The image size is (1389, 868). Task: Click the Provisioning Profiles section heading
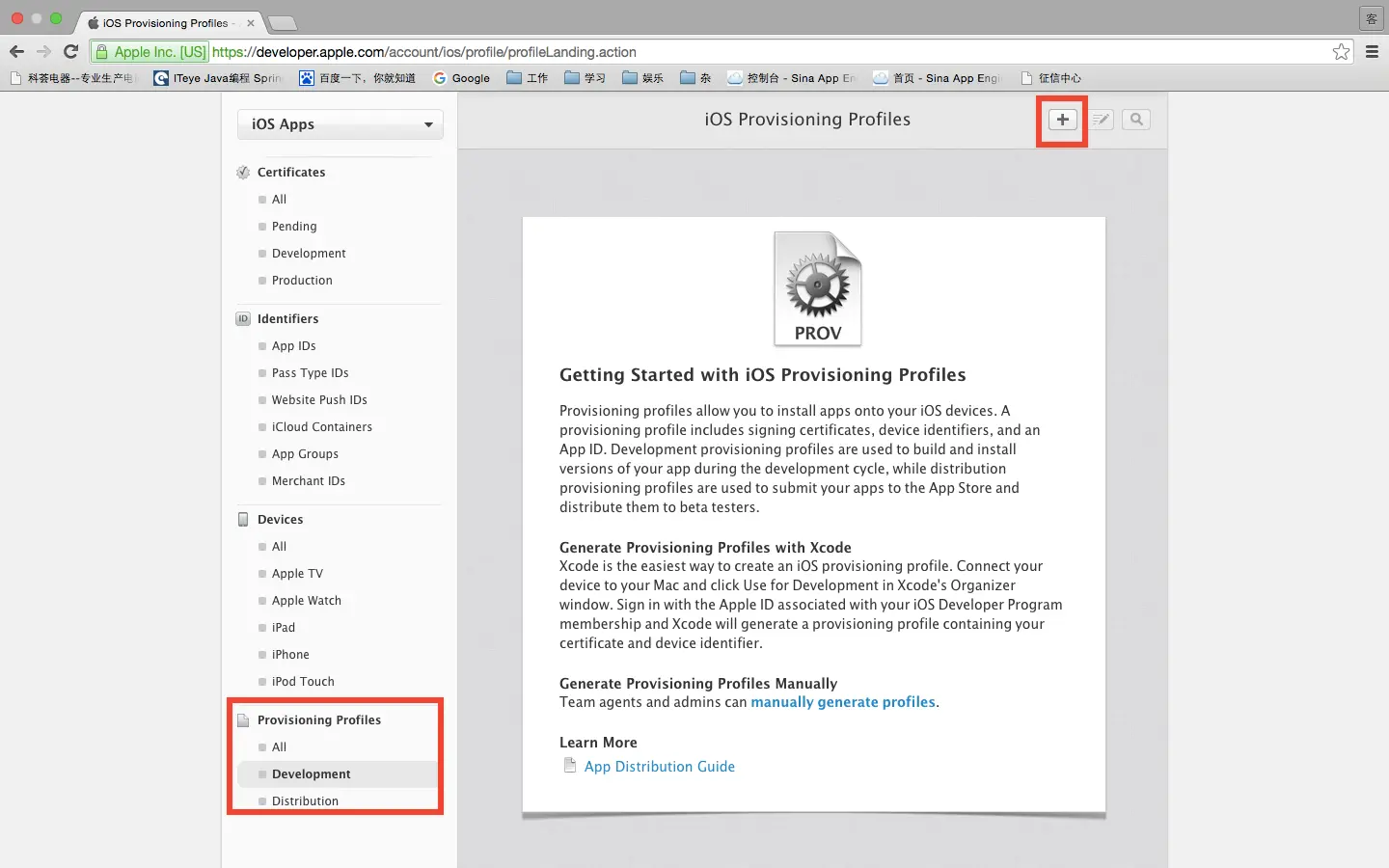point(319,720)
